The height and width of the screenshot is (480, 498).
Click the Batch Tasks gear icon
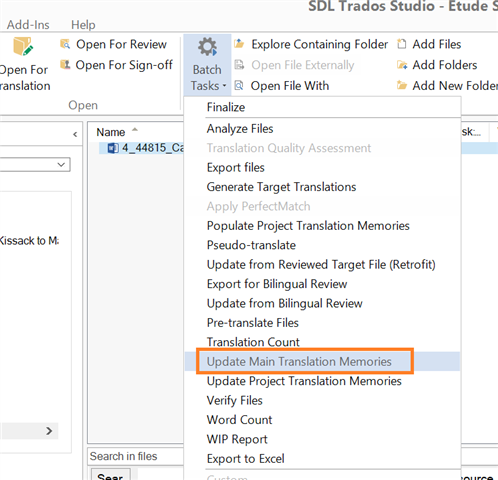tap(207, 47)
